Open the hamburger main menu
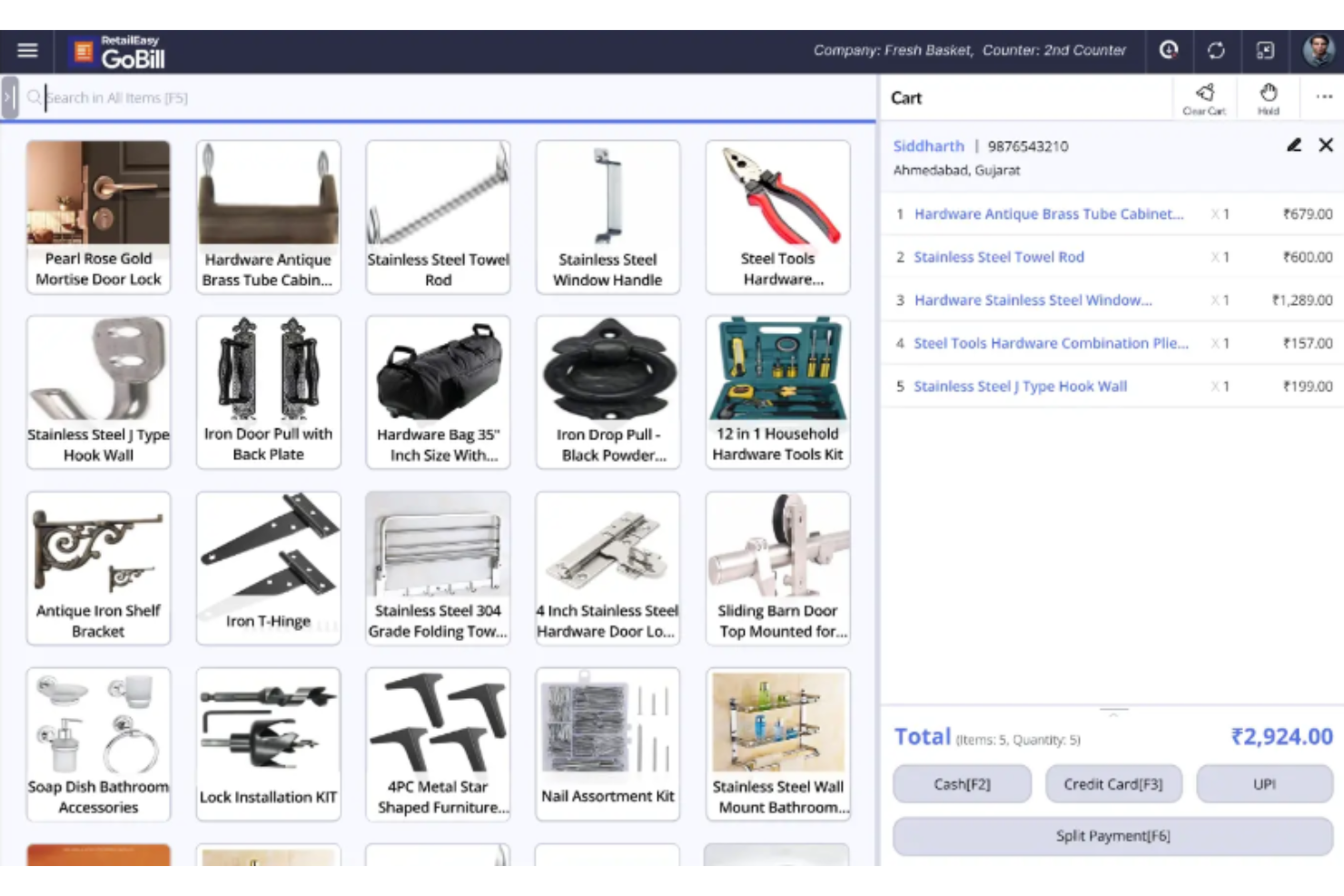 pyautogui.click(x=27, y=51)
